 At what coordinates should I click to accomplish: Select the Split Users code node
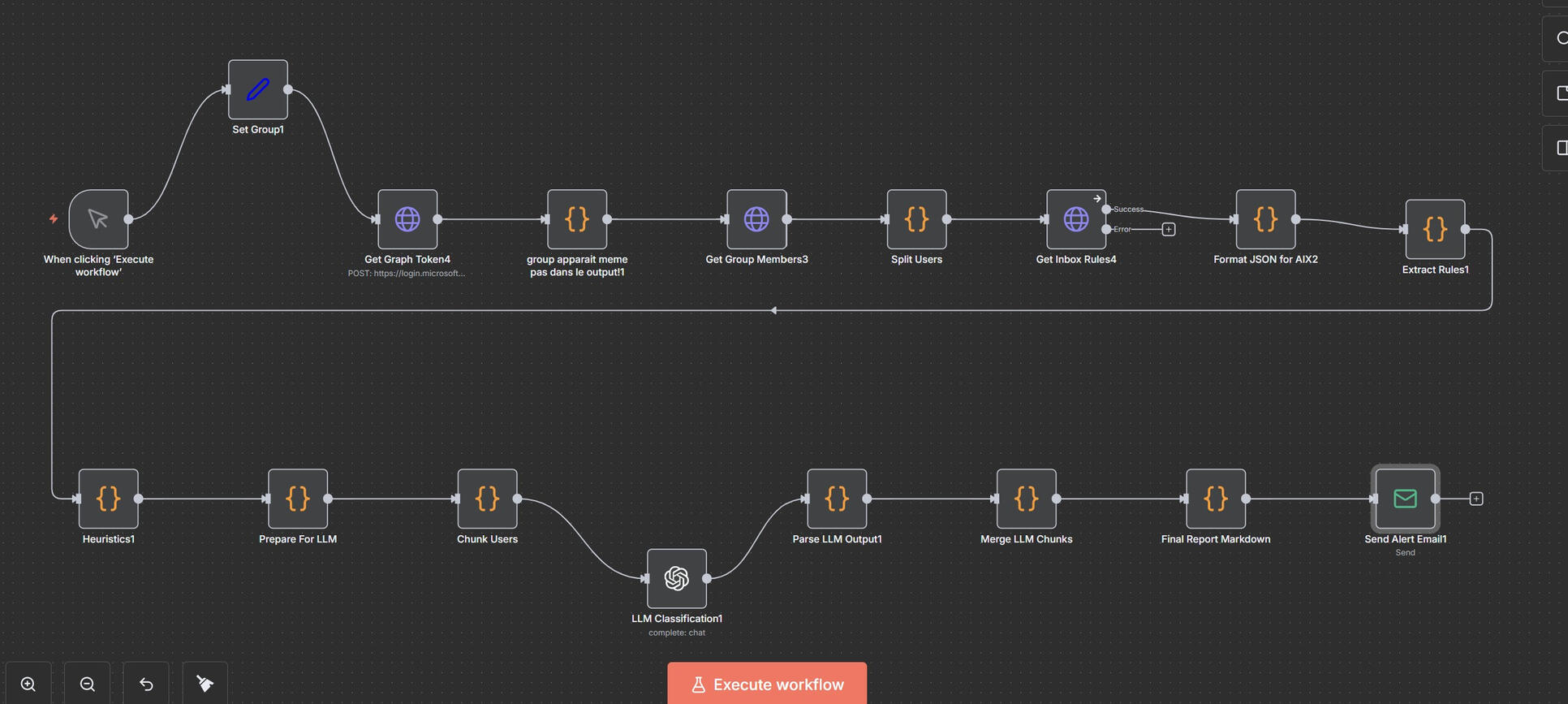coord(916,219)
